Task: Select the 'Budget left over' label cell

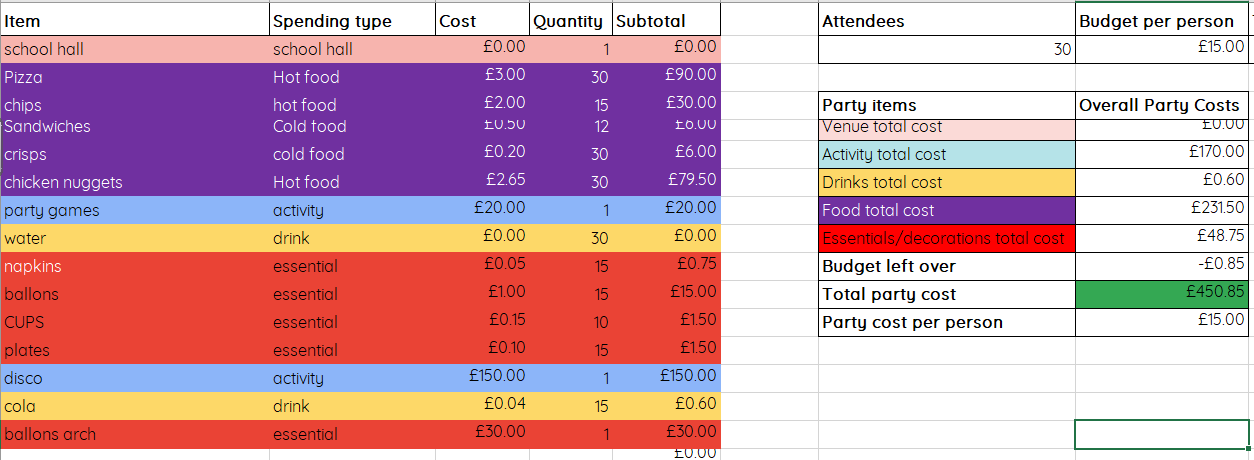Action: pyautogui.click(x=946, y=266)
